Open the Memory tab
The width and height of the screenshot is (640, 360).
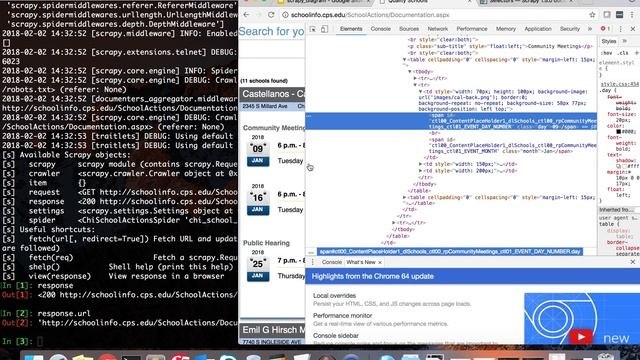coord(506,29)
